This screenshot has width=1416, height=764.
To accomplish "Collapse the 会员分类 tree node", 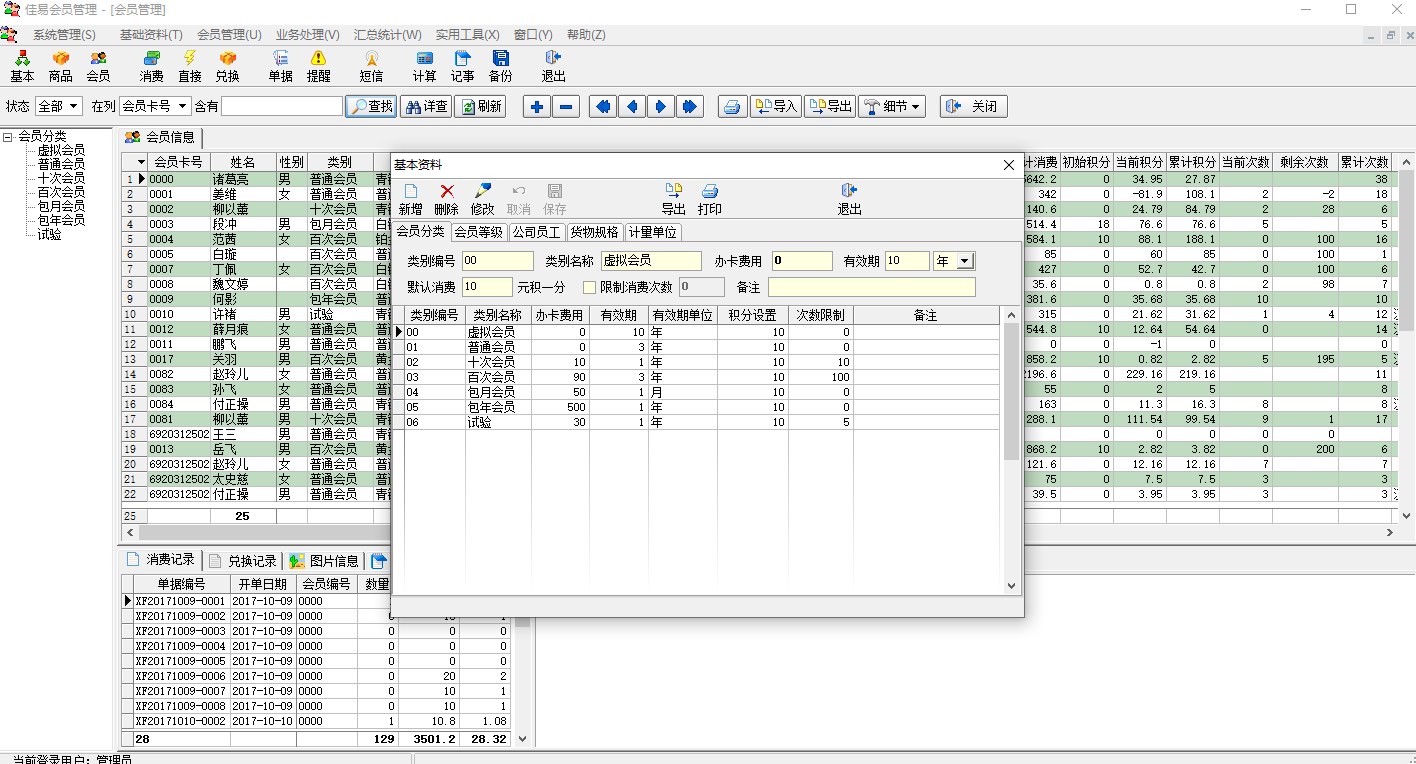I will 8,137.
